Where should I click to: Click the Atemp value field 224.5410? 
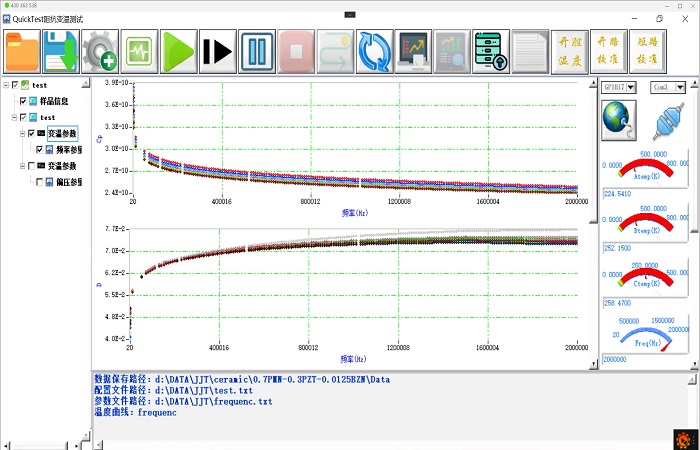644,194
